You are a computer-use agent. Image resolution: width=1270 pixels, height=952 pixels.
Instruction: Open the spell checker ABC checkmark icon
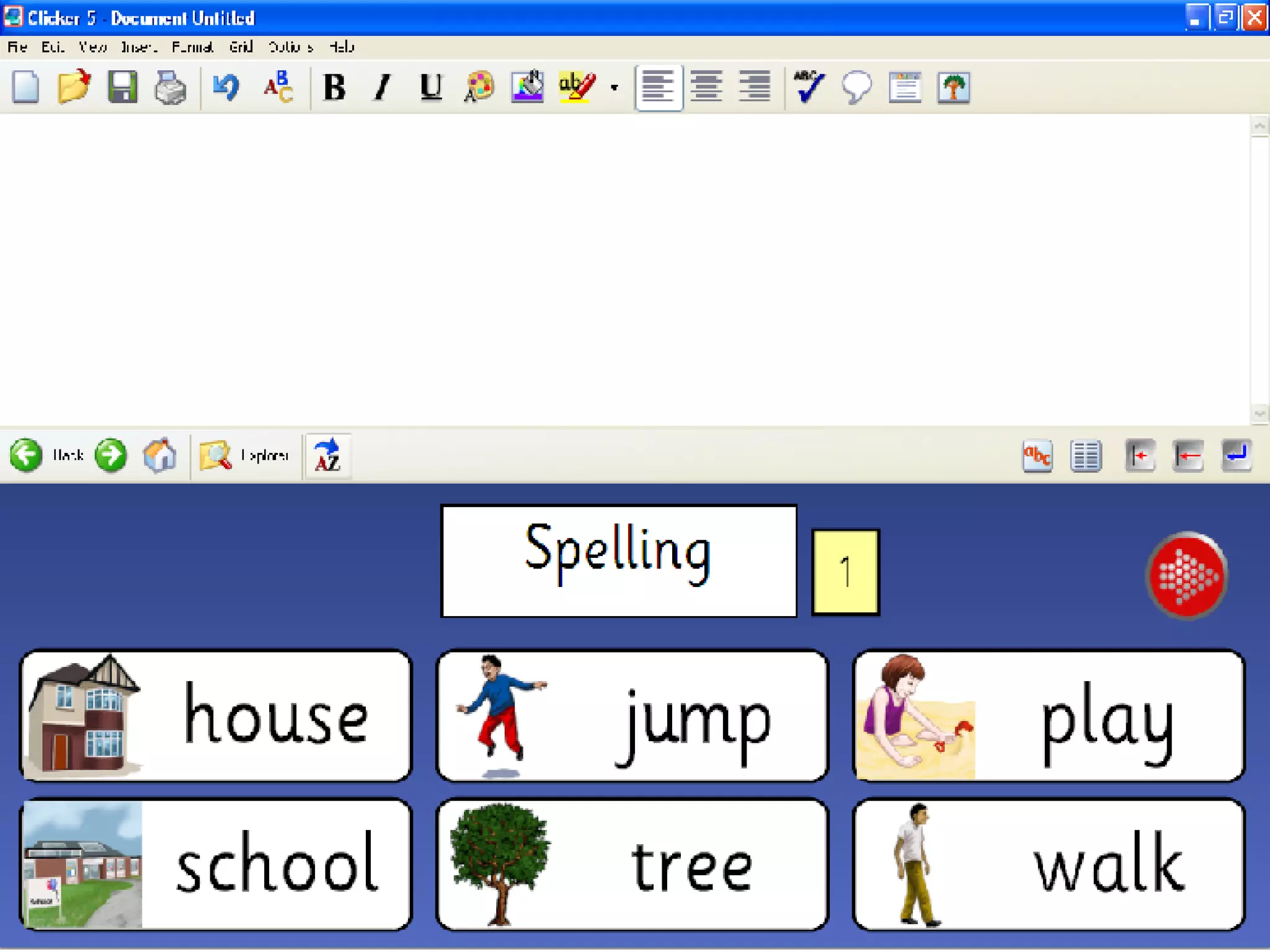[x=809, y=87]
